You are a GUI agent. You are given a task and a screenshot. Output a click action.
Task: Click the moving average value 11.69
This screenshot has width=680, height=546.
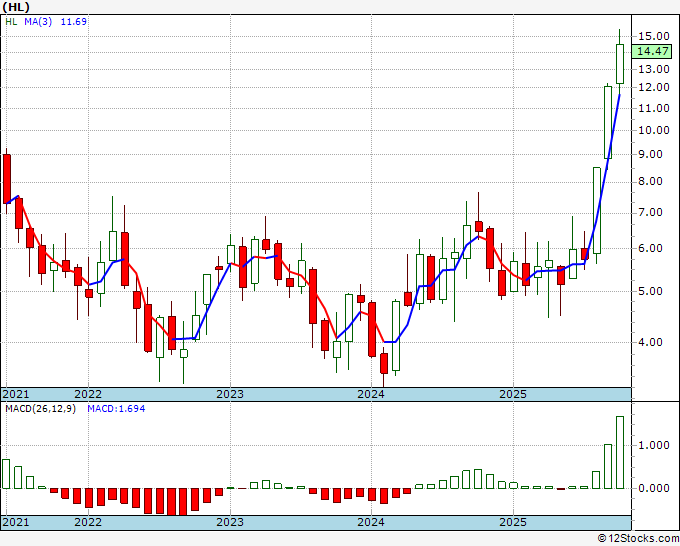point(74,21)
